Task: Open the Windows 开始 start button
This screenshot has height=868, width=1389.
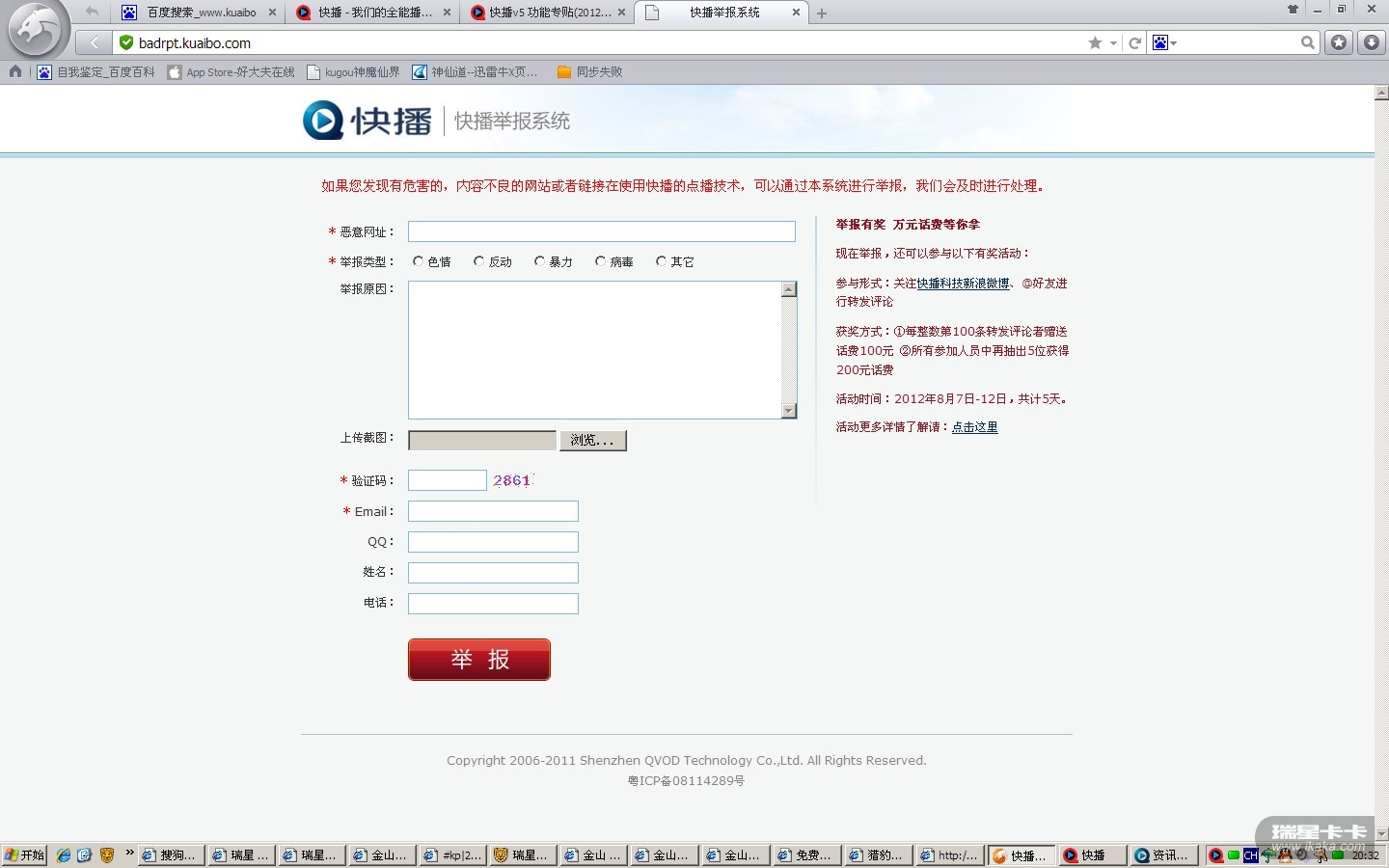Action: (25, 855)
